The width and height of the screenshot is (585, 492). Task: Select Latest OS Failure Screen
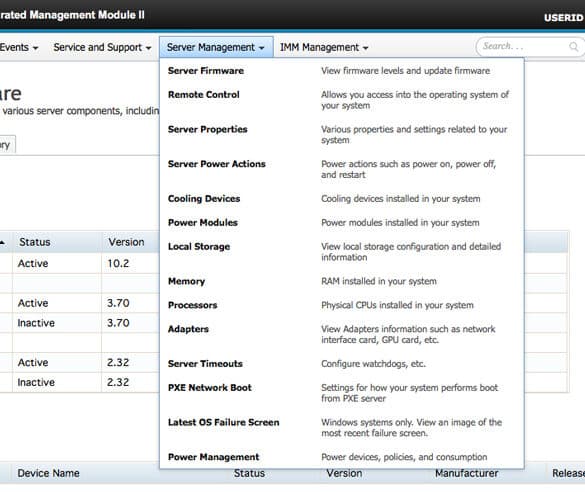[223, 422]
